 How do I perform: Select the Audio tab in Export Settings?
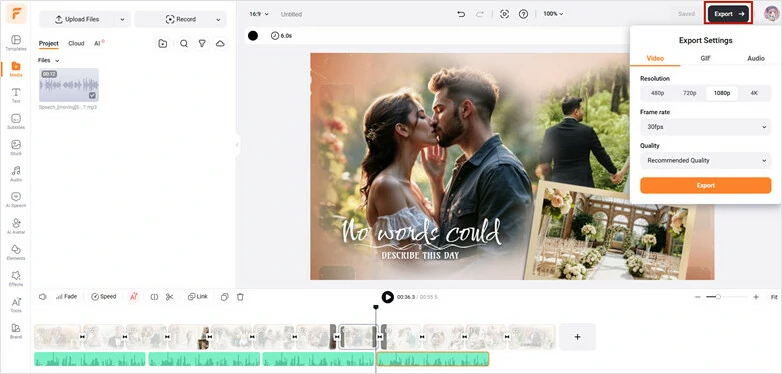pyautogui.click(x=756, y=58)
